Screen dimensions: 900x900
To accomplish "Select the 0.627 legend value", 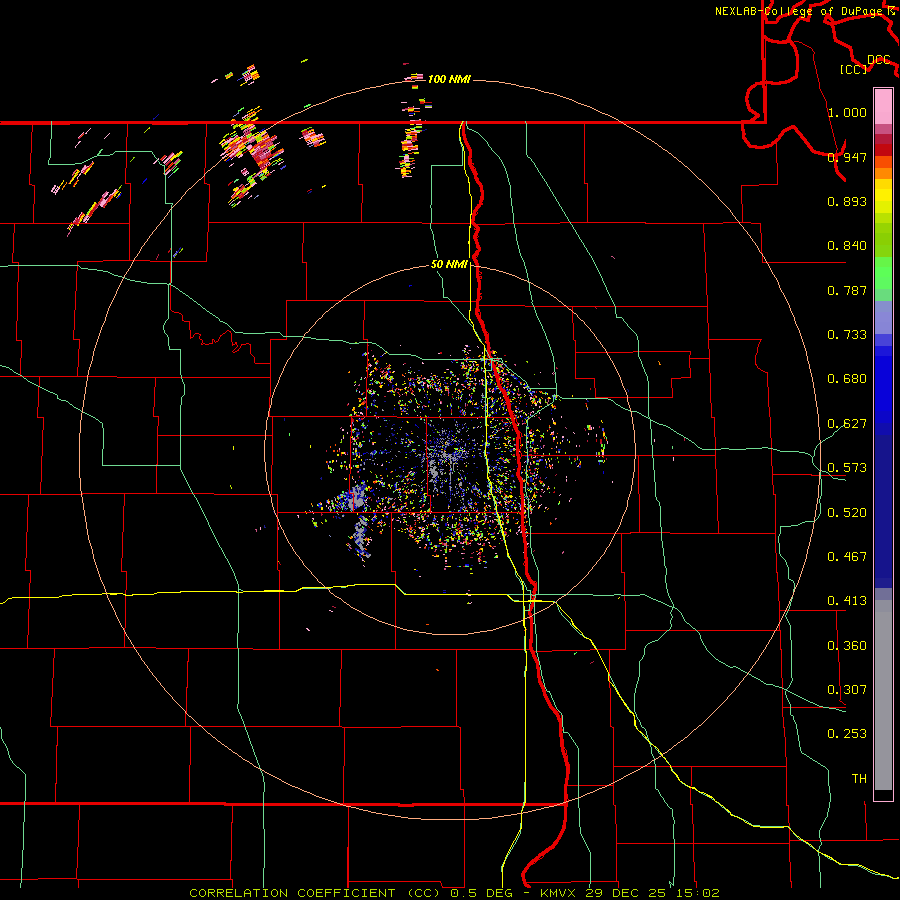I will pyautogui.click(x=847, y=424).
